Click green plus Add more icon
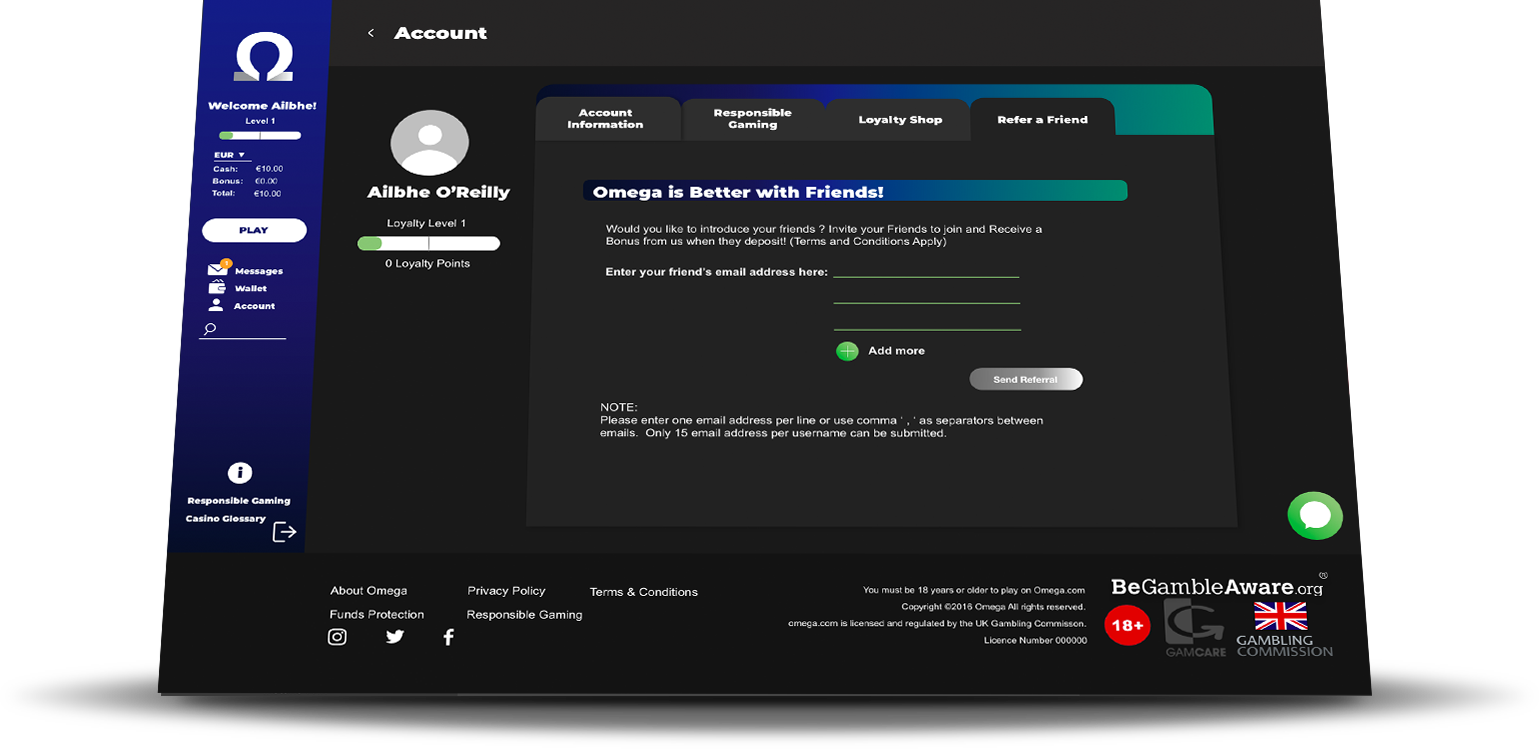 pyautogui.click(x=847, y=351)
